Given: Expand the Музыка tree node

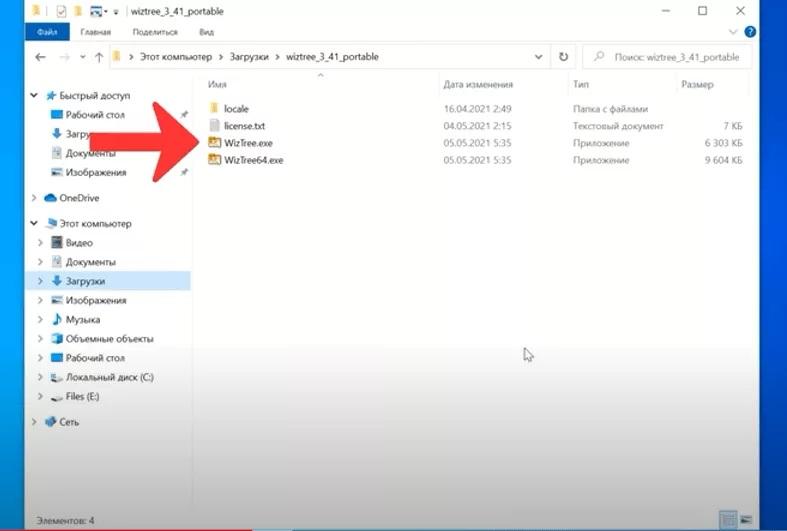Looking at the screenshot, I should pos(41,319).
